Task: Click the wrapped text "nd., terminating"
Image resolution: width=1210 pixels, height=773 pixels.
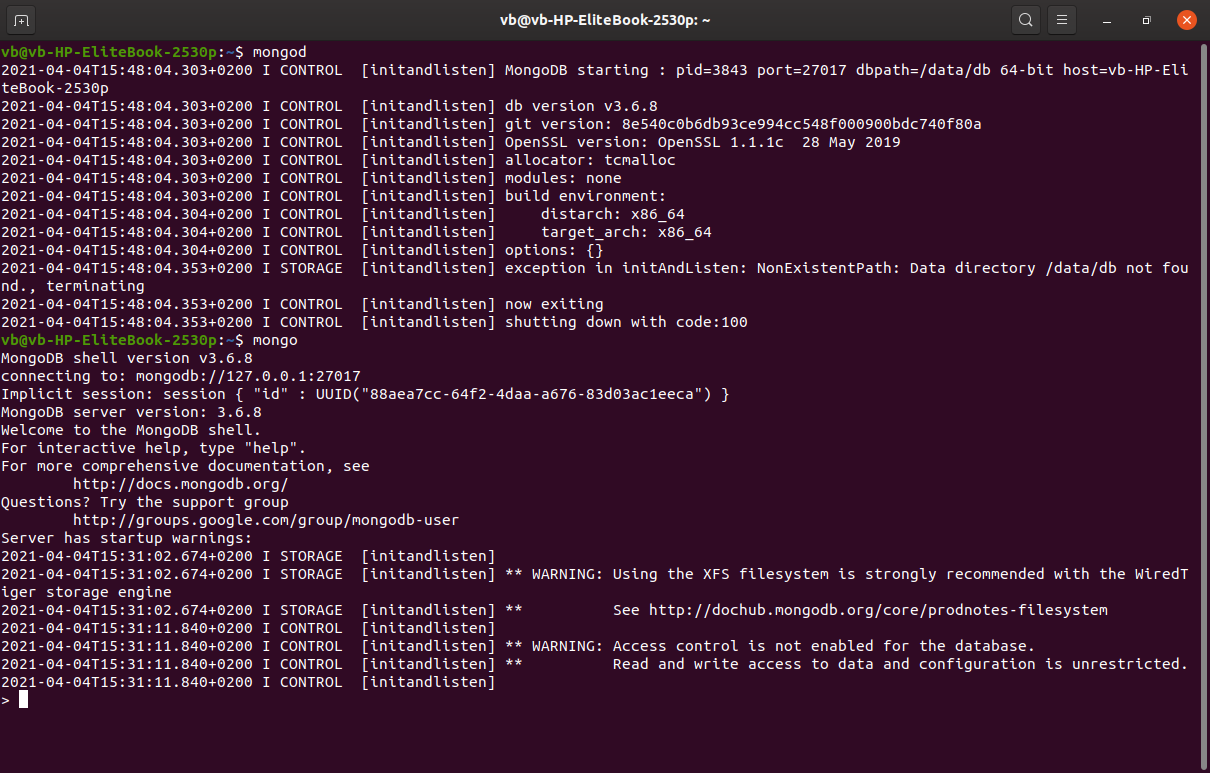Action: (x=73, y=286)
